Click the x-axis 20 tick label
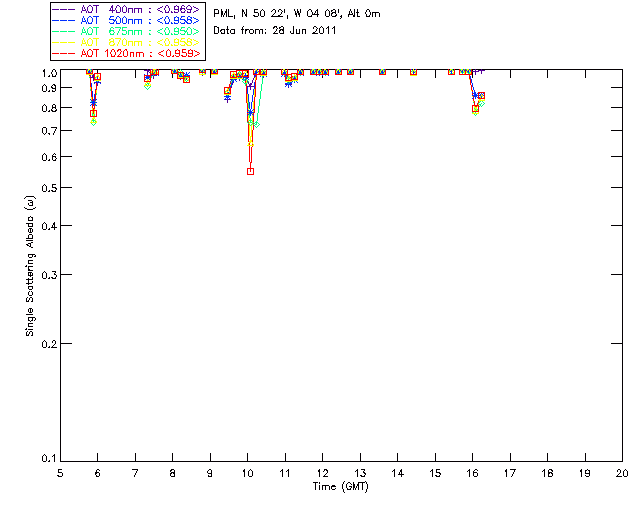 point(622,473)
